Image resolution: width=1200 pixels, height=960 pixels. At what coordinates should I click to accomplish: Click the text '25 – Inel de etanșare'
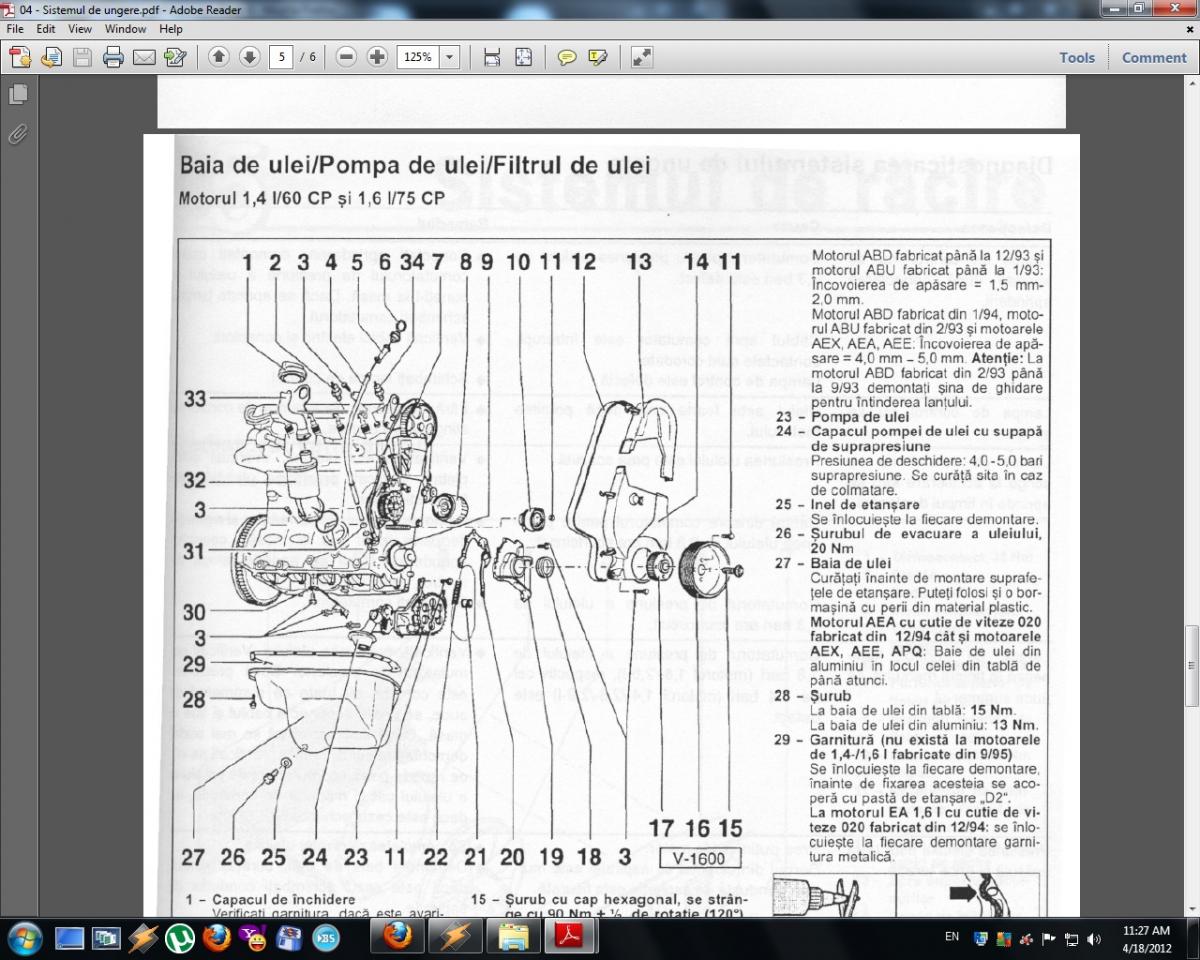(848, 505)
